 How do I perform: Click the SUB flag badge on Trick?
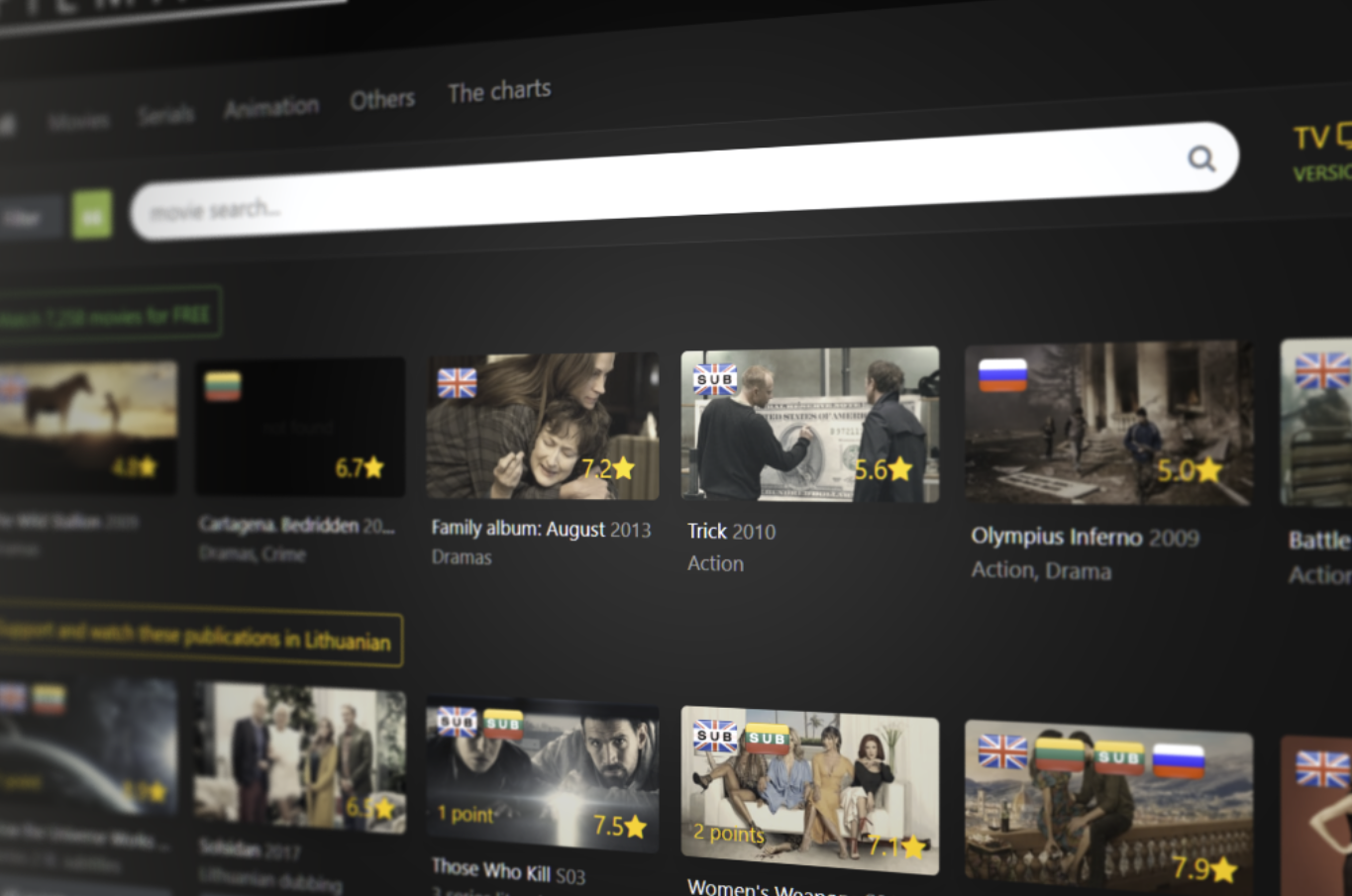click(714, 379)
